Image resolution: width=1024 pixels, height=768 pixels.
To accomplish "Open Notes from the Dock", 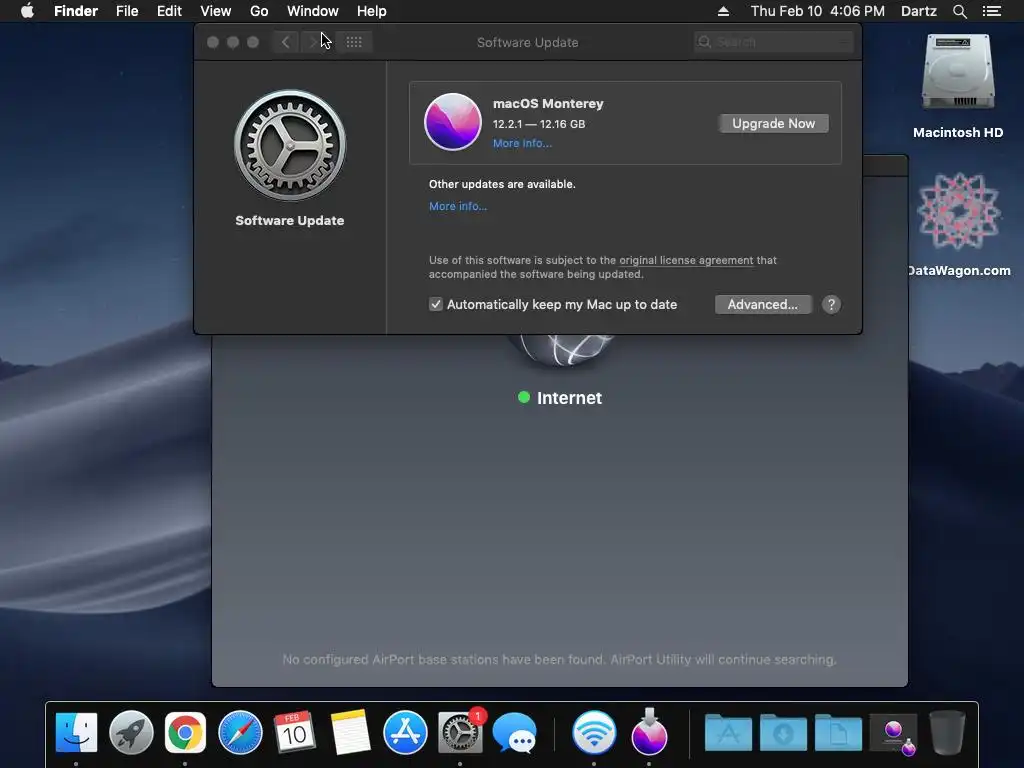I will tap(350, 733).
